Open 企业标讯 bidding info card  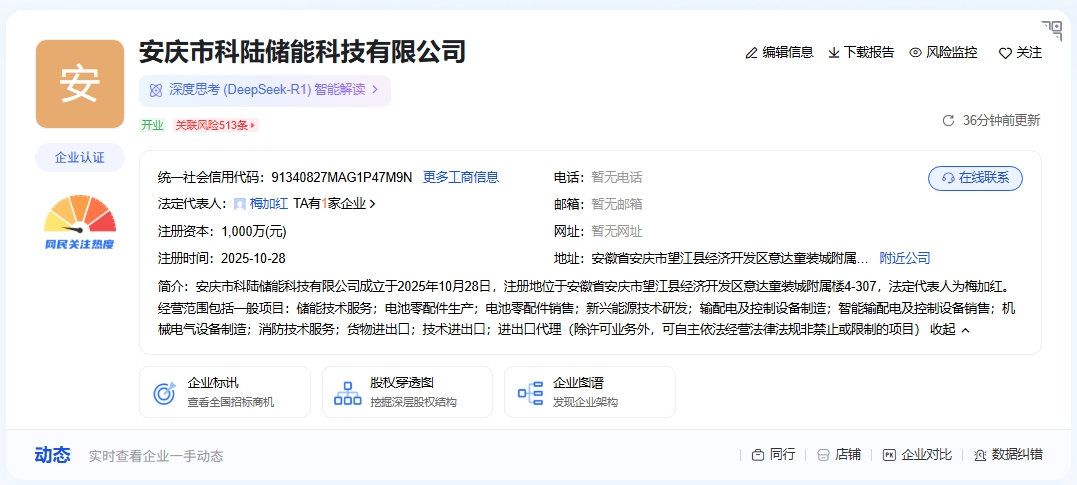point(224,392)
